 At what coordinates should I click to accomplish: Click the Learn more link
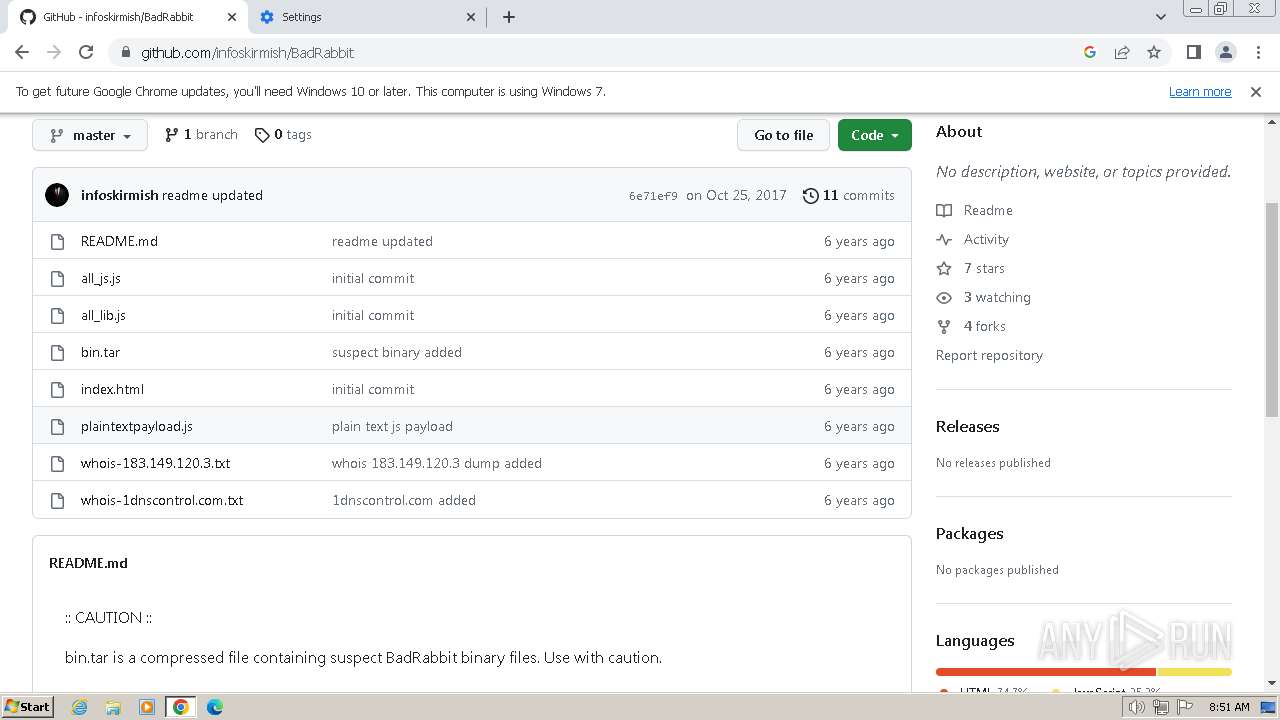click(1200, 91)
